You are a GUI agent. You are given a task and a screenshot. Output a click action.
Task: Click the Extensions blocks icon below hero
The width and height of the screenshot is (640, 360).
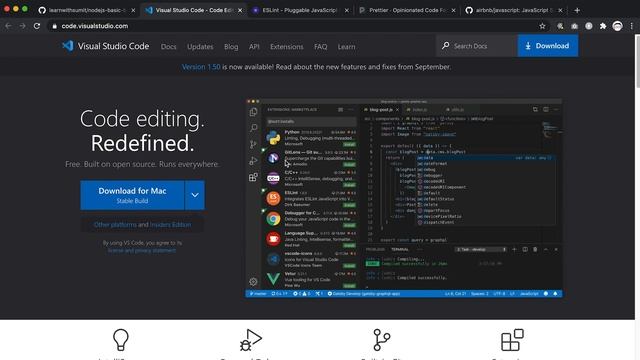(x=512, y=340)
